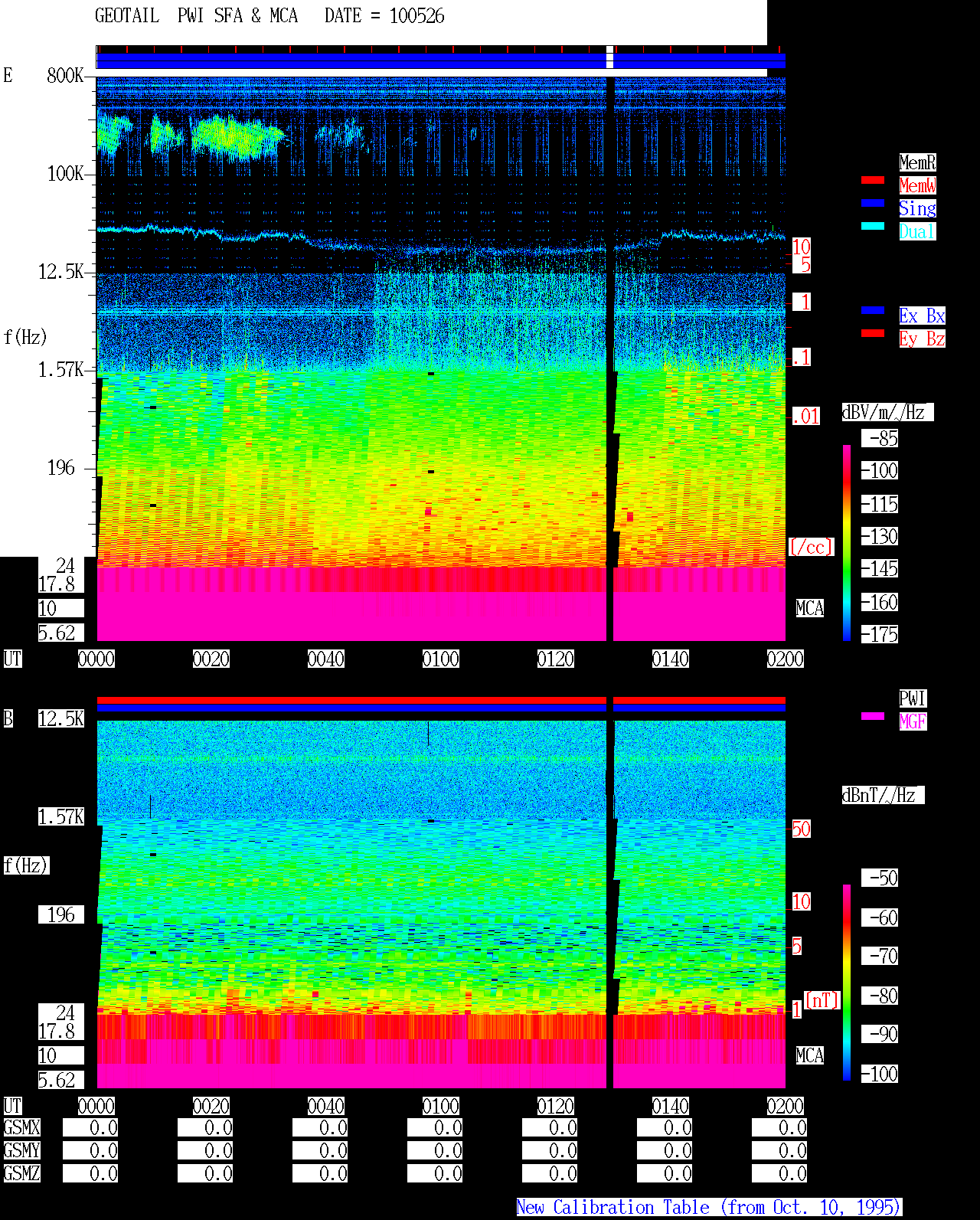Click the GSMY value under 0100
The width and height of the screenshot is (980, 1220).
click(435, 1150)
